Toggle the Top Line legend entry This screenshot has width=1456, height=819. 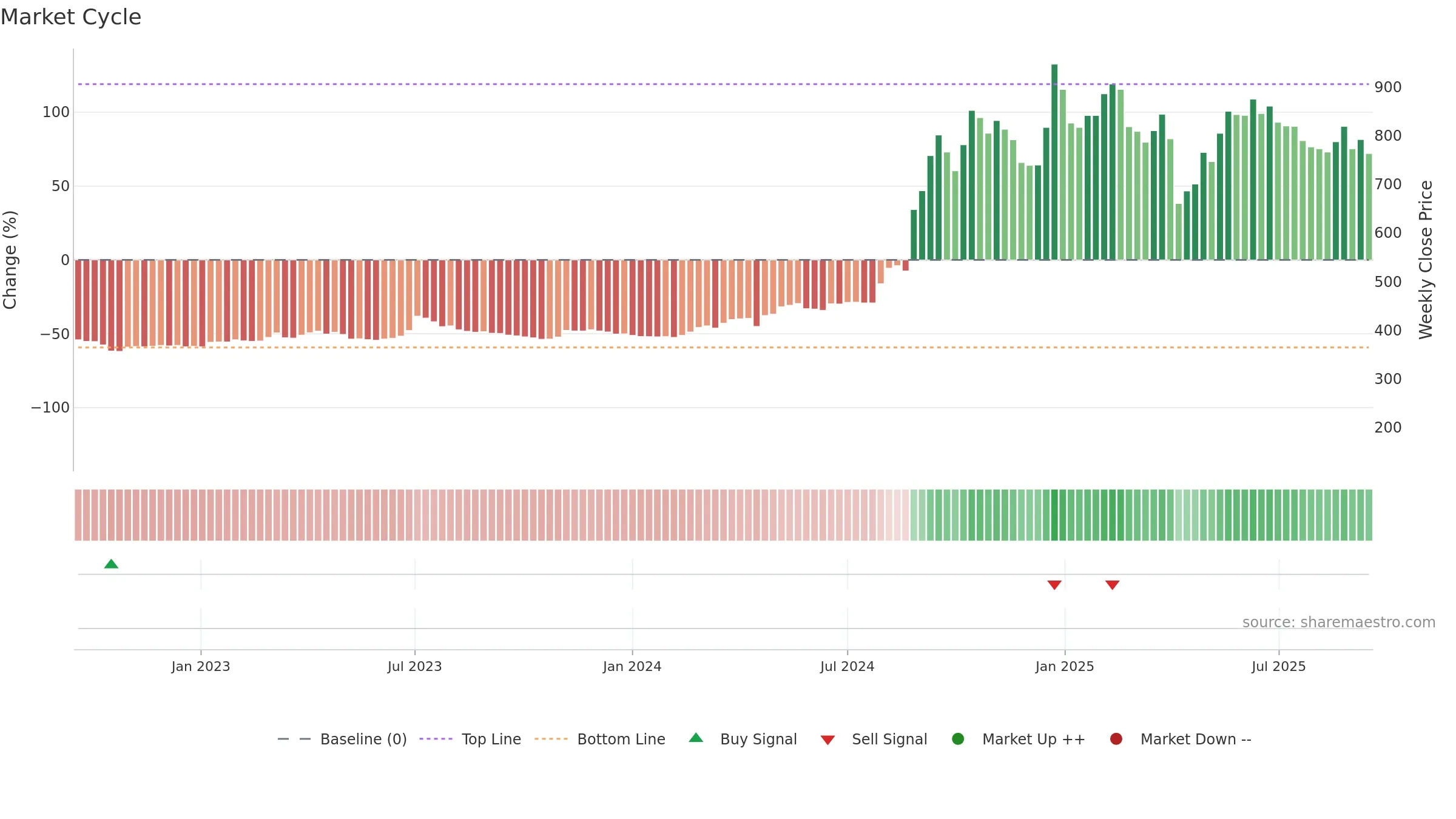point(470,739)
